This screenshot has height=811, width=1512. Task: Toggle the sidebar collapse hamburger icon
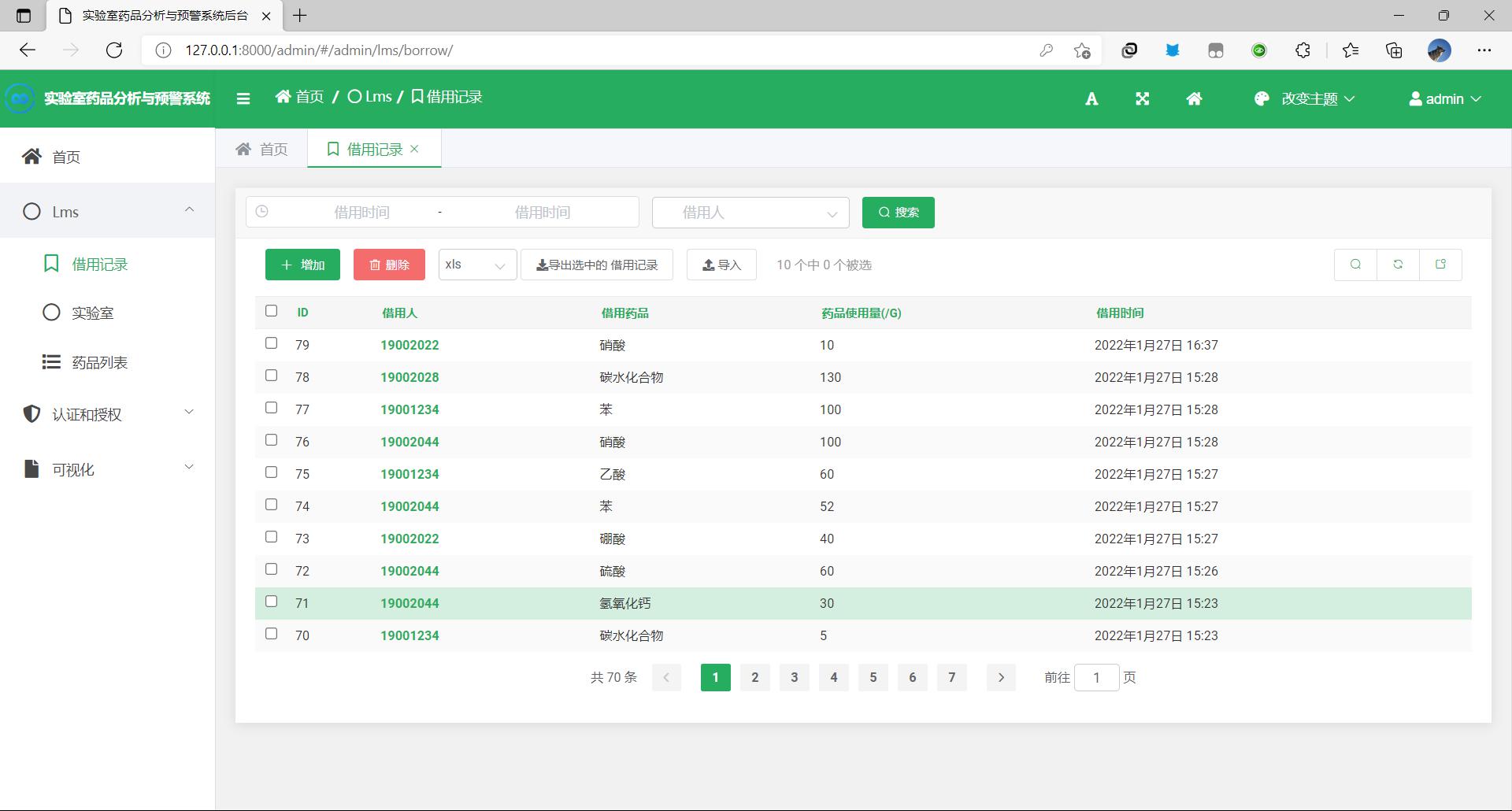[x=243, y=98]
